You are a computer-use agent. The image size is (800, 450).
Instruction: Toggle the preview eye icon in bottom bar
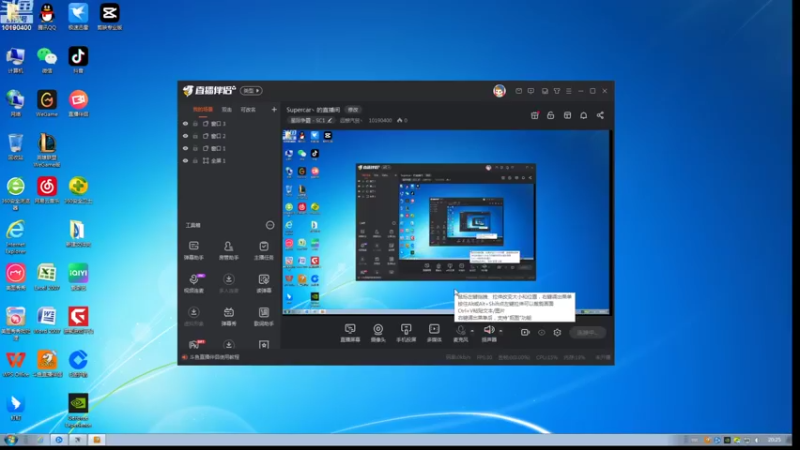click(x=541, y=332)
